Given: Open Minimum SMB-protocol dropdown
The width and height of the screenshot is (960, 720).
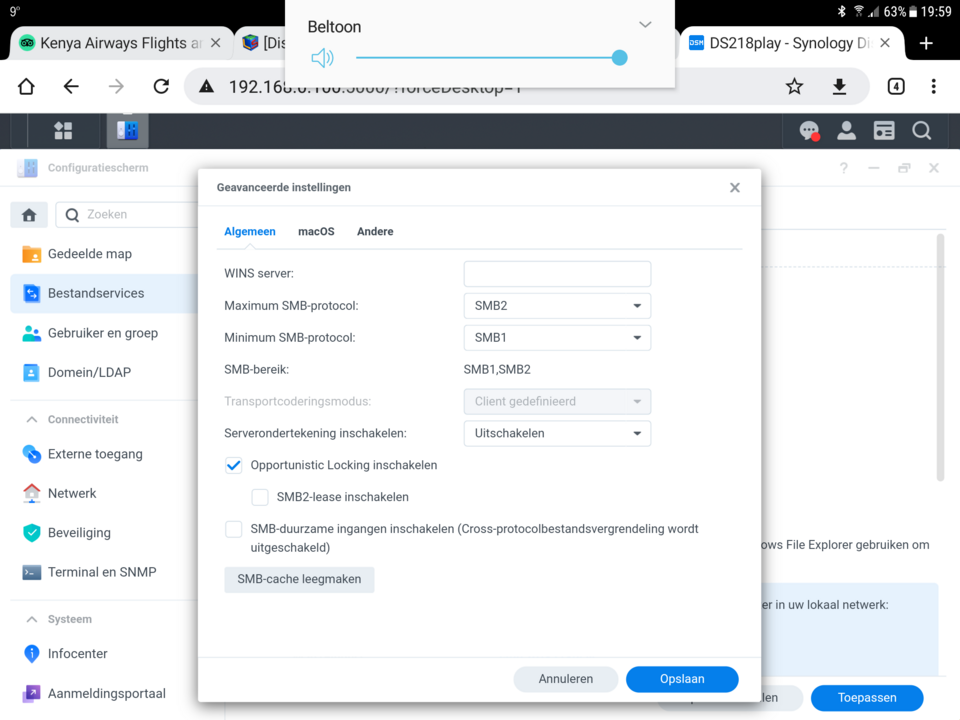Looking at the screenshot, I should 557,338.
